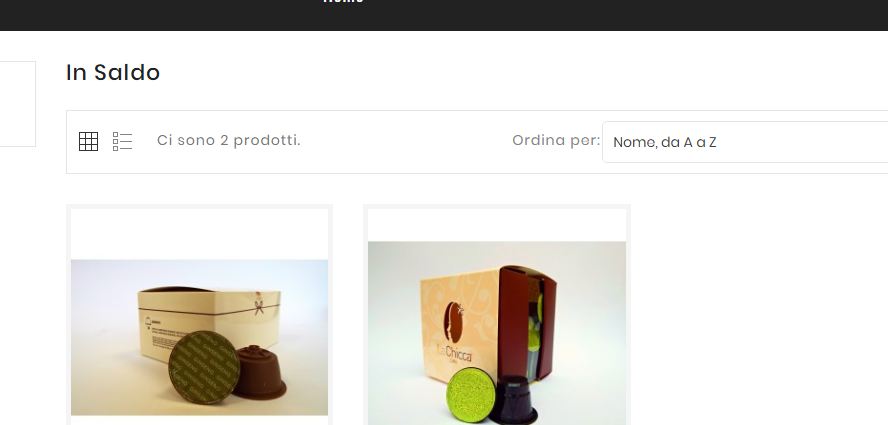888x425 pixels.
Task: Click the dark purple capsule in second product
Action: tap(513, 401)
